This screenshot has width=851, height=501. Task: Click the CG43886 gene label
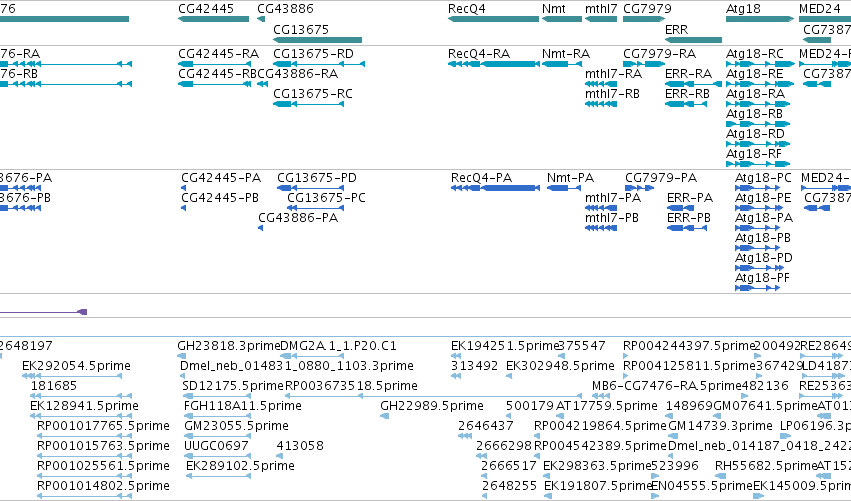pos(285,9)
